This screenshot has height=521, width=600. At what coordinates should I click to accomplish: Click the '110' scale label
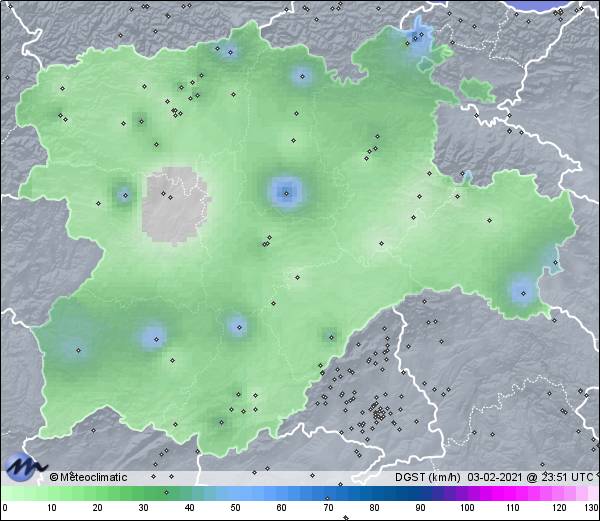click(513, 508)
